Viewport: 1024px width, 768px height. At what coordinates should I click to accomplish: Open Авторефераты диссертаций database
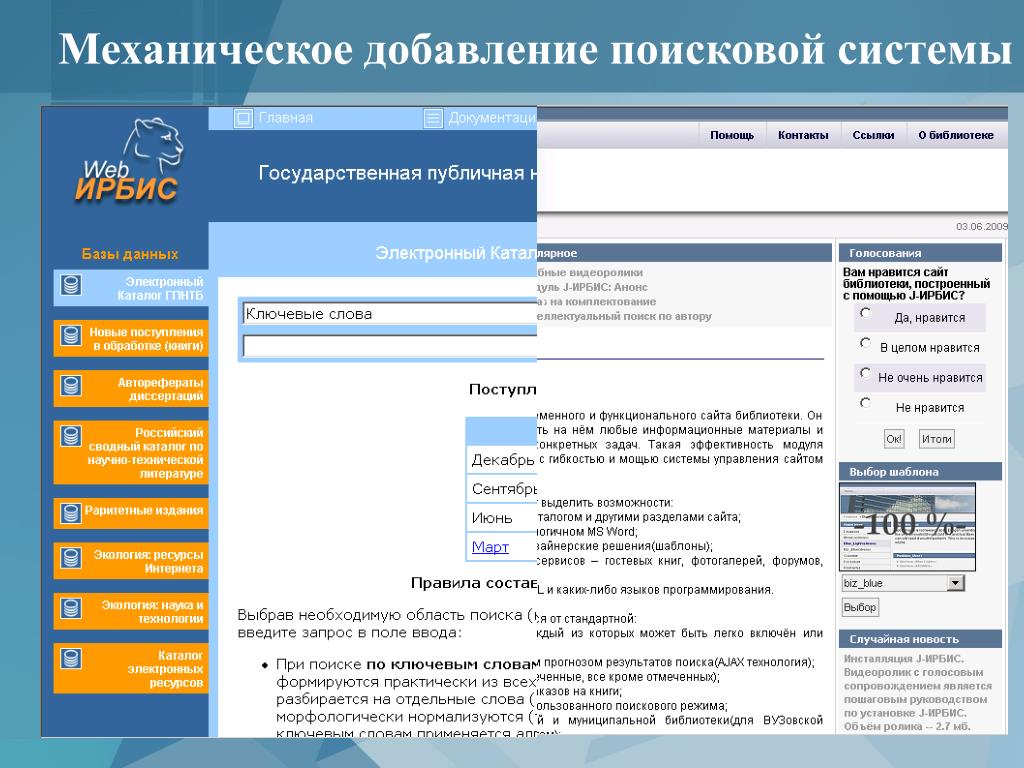click(131, 389)
